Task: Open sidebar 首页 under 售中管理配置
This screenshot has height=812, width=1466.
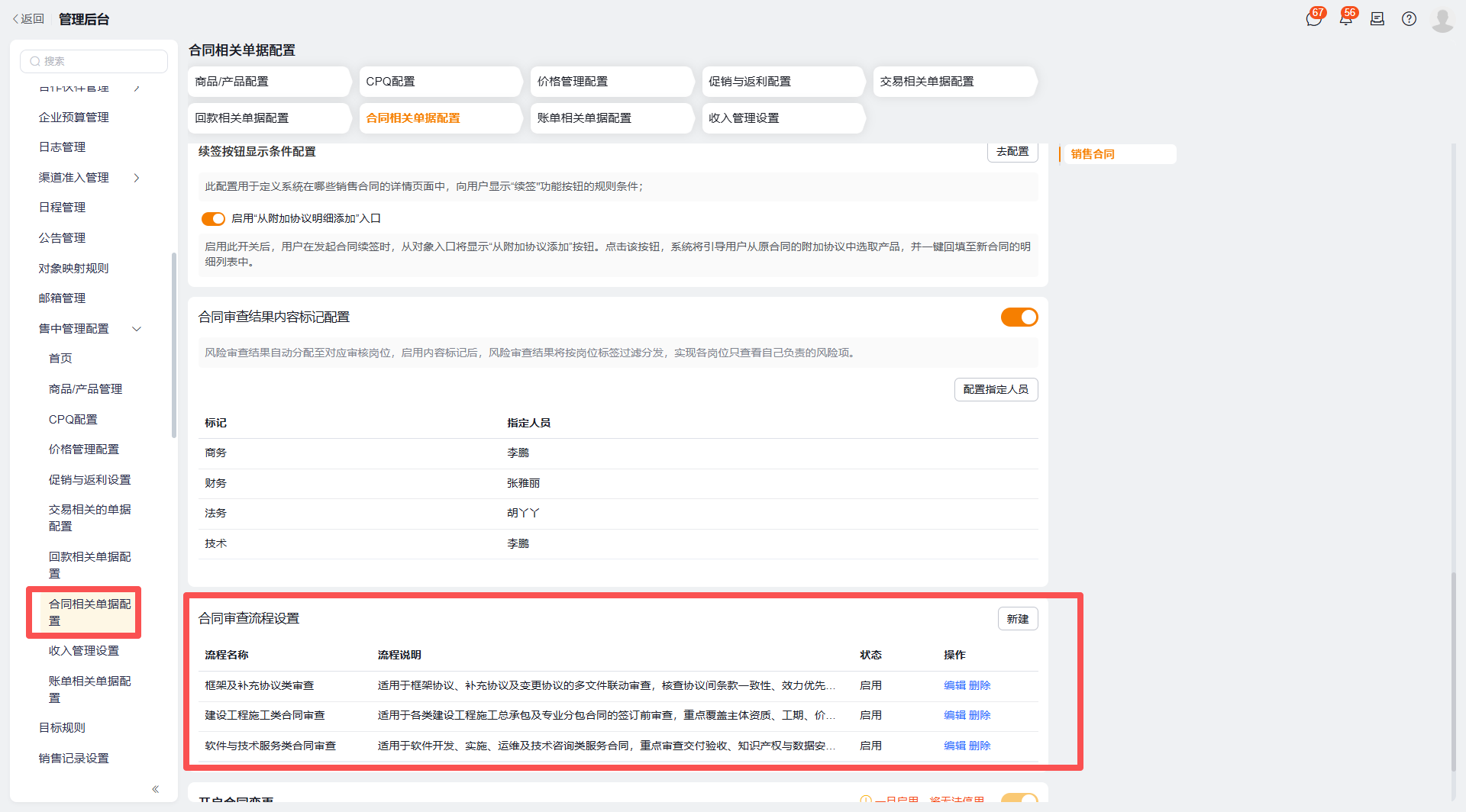Action: coord(60,359)
